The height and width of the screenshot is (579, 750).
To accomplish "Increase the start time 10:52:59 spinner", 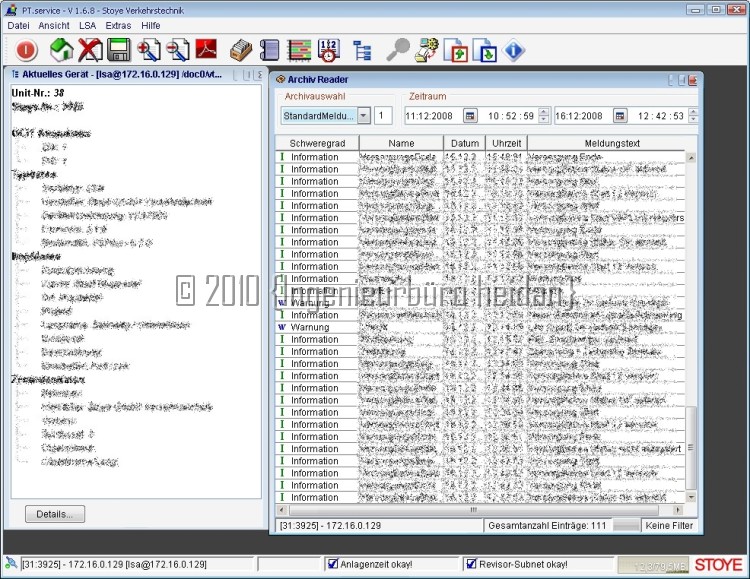I will (543, 112).
